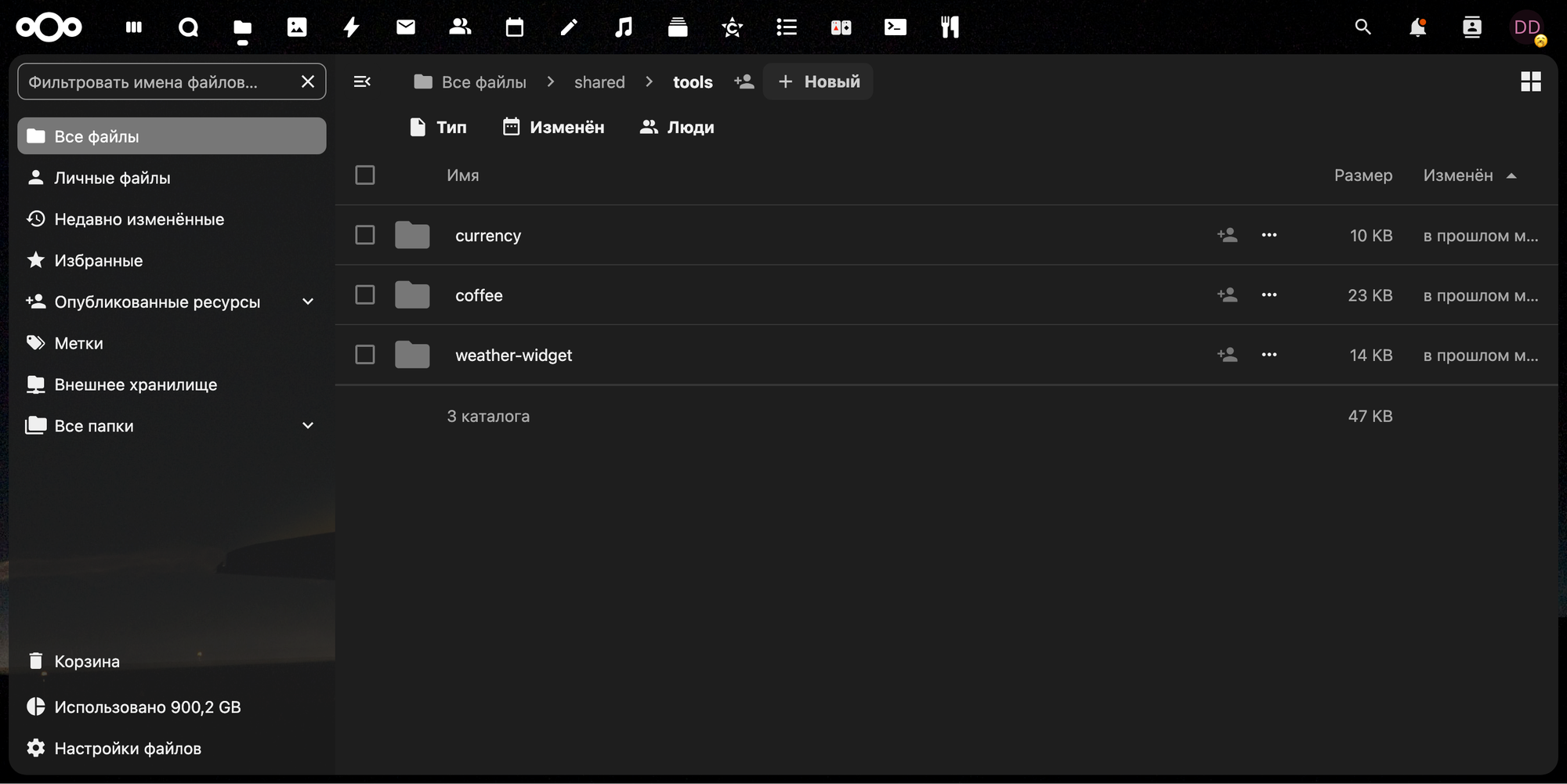Viewport: 1567px width, 784px height.
Task: Go to Недавно изменённые in sidebar
Action: 139,219
